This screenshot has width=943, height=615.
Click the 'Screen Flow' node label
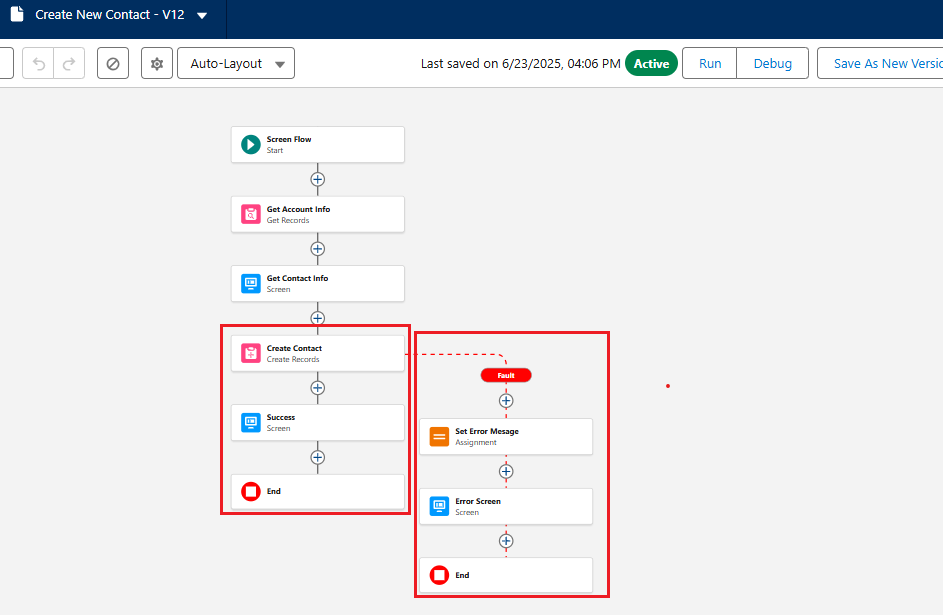point(289,139)
